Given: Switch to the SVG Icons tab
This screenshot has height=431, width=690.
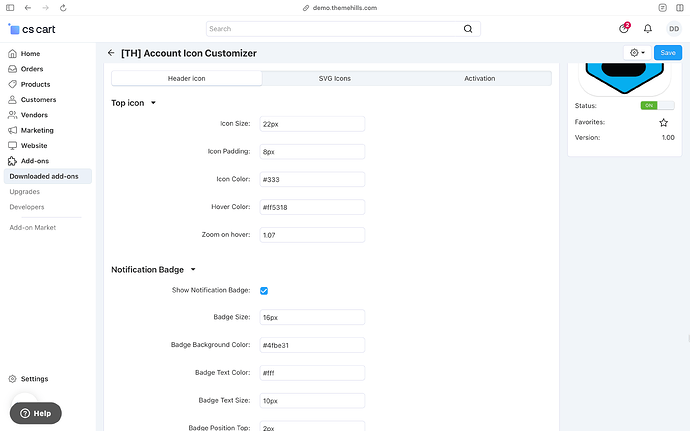Looking at the screenshot, I should [335, 78].
